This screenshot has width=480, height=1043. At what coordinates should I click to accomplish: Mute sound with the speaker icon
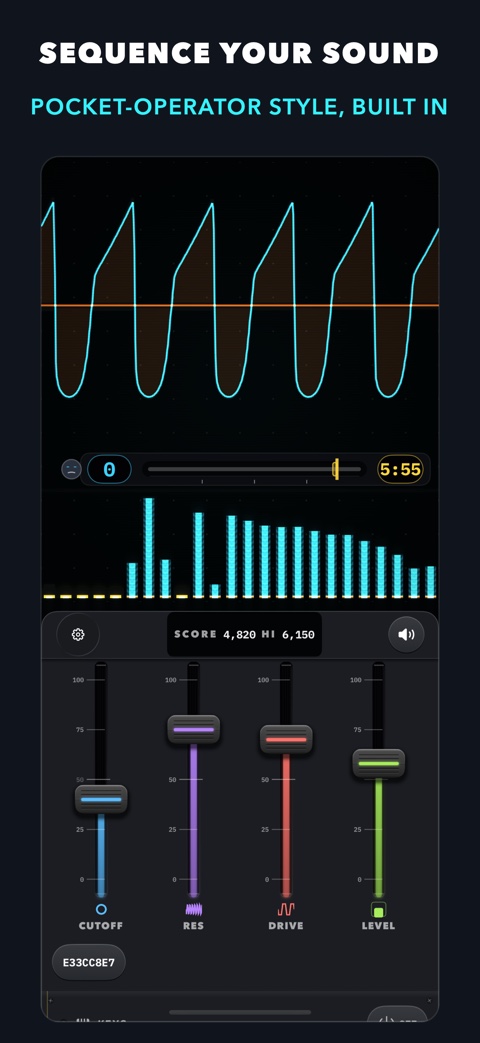[406, 635]
